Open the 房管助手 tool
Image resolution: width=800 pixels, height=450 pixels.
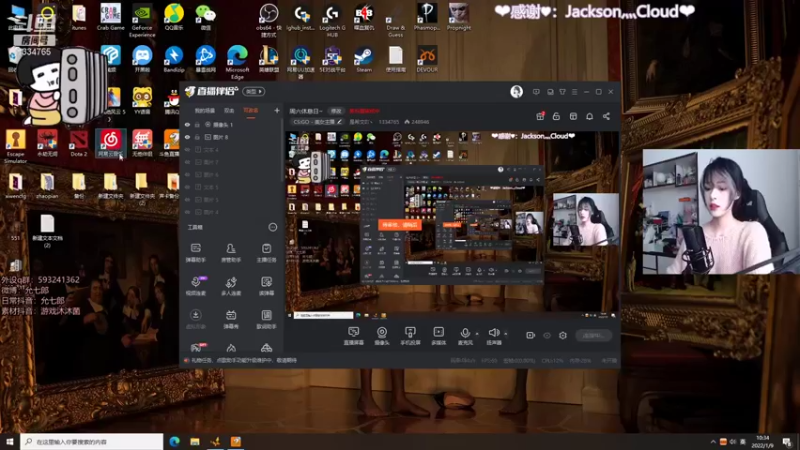(231, 252)
